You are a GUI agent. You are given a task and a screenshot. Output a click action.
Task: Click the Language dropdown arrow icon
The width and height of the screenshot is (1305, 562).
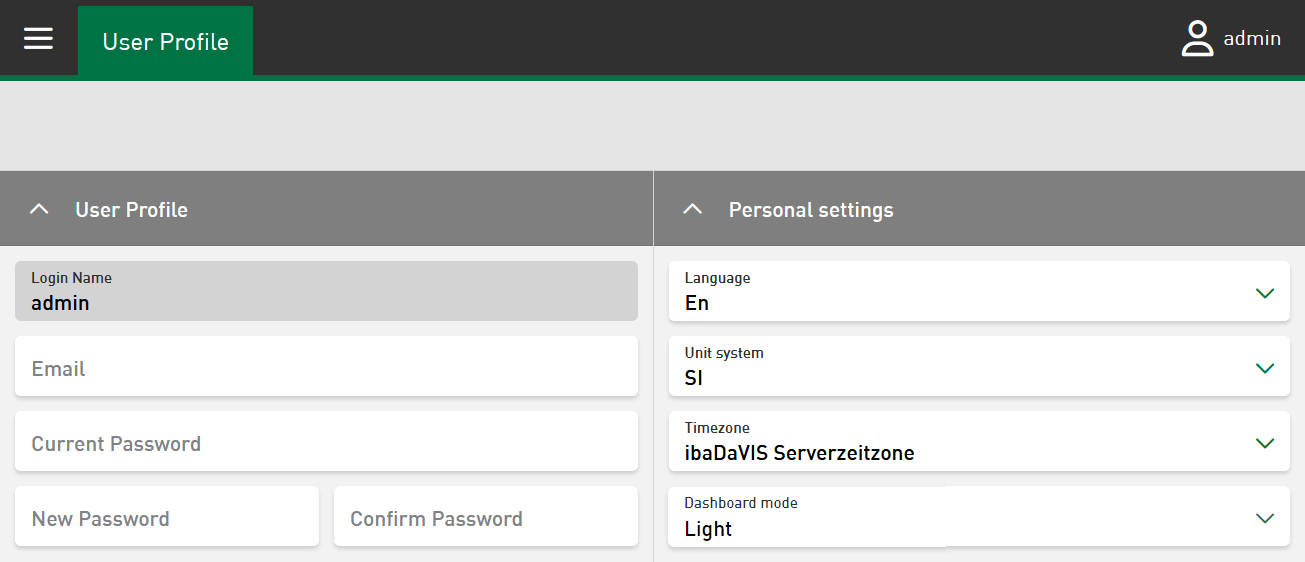pos(1264,293)
